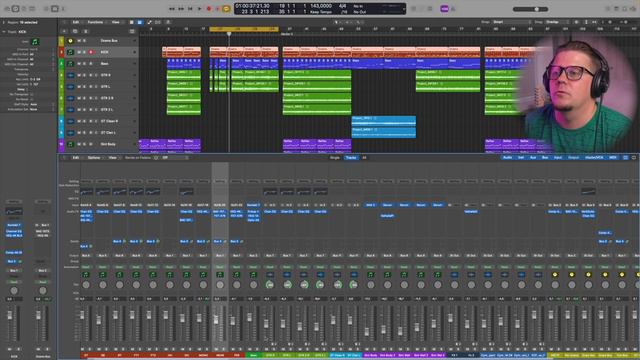This screenshot has height=360, width=640.
Task: Toggle the Show Automation icon in tracks toolbar
Action: (x=149, y=22)
